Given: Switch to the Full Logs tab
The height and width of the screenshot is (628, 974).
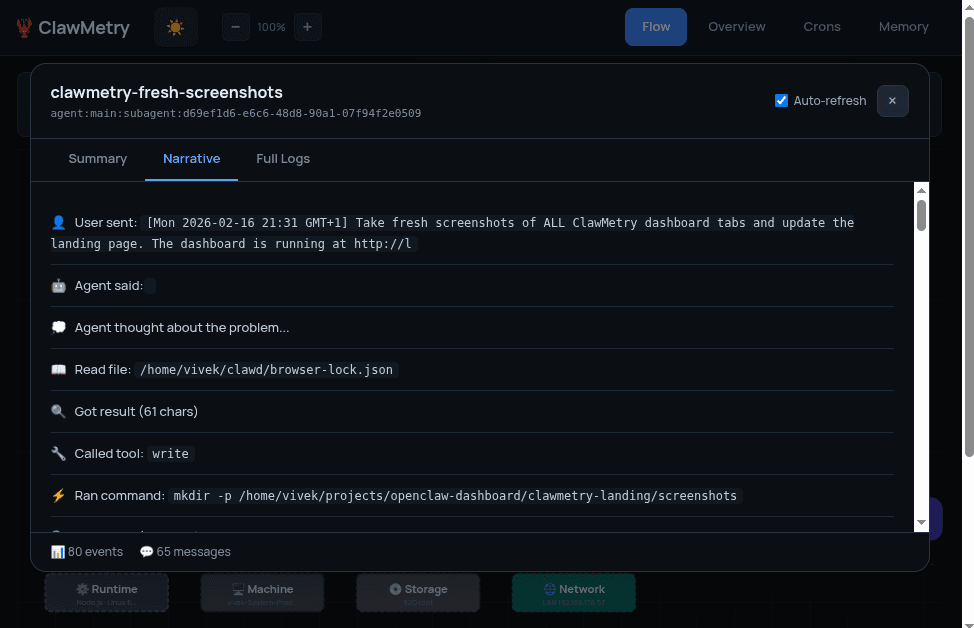Looking at the screenshot, I should click(283, 158).
